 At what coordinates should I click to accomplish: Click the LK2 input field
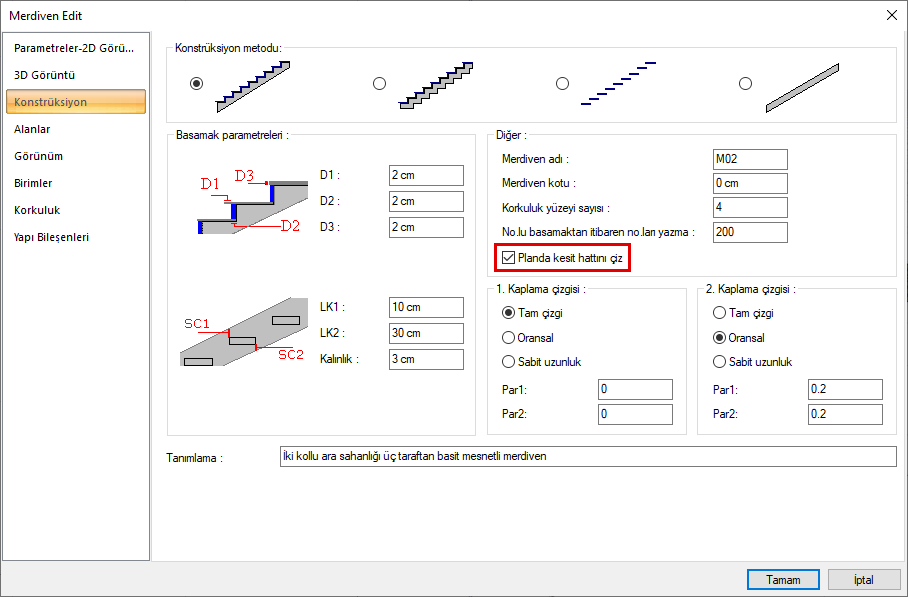426,334
